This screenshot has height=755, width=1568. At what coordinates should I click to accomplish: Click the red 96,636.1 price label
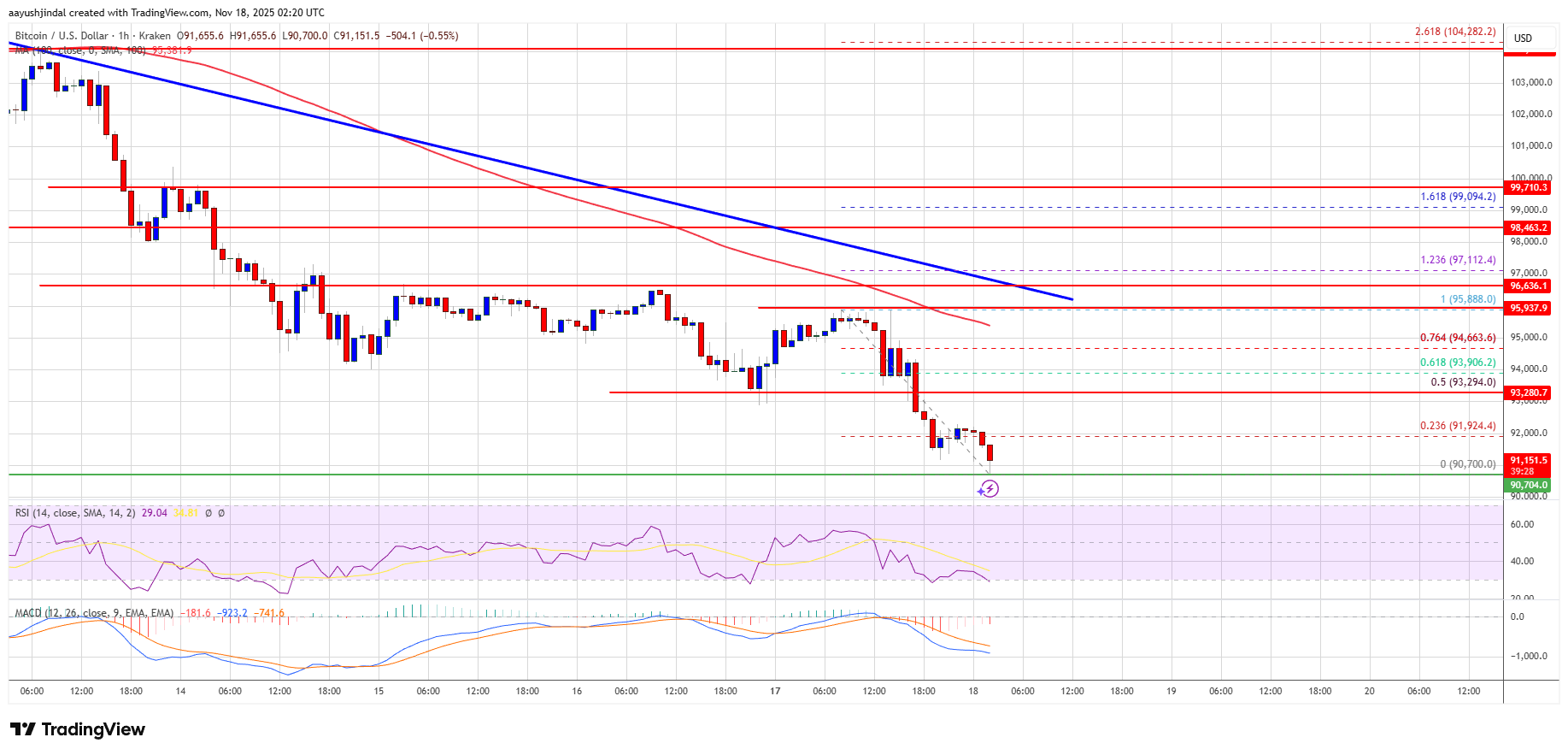point(1529,286)
